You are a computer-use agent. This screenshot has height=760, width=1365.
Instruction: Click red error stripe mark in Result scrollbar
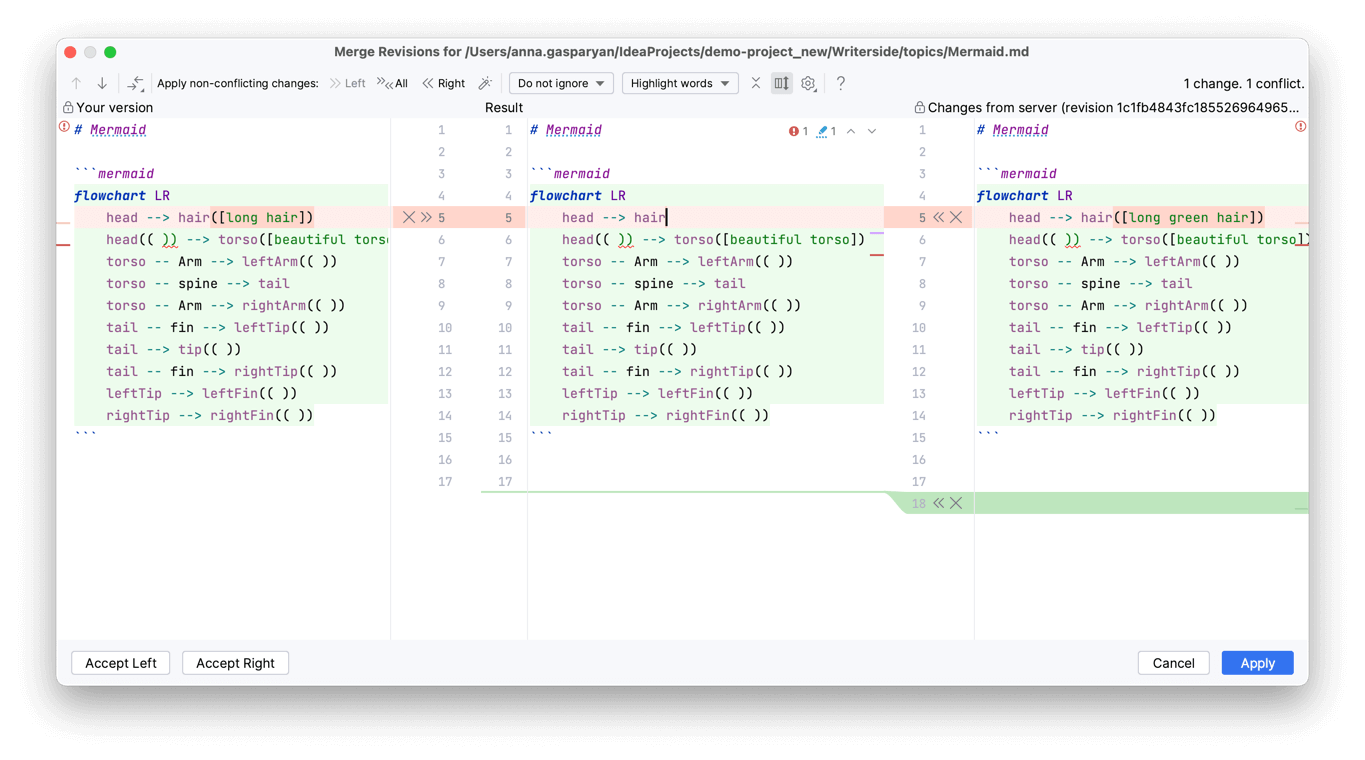click(x=877, y=255)
